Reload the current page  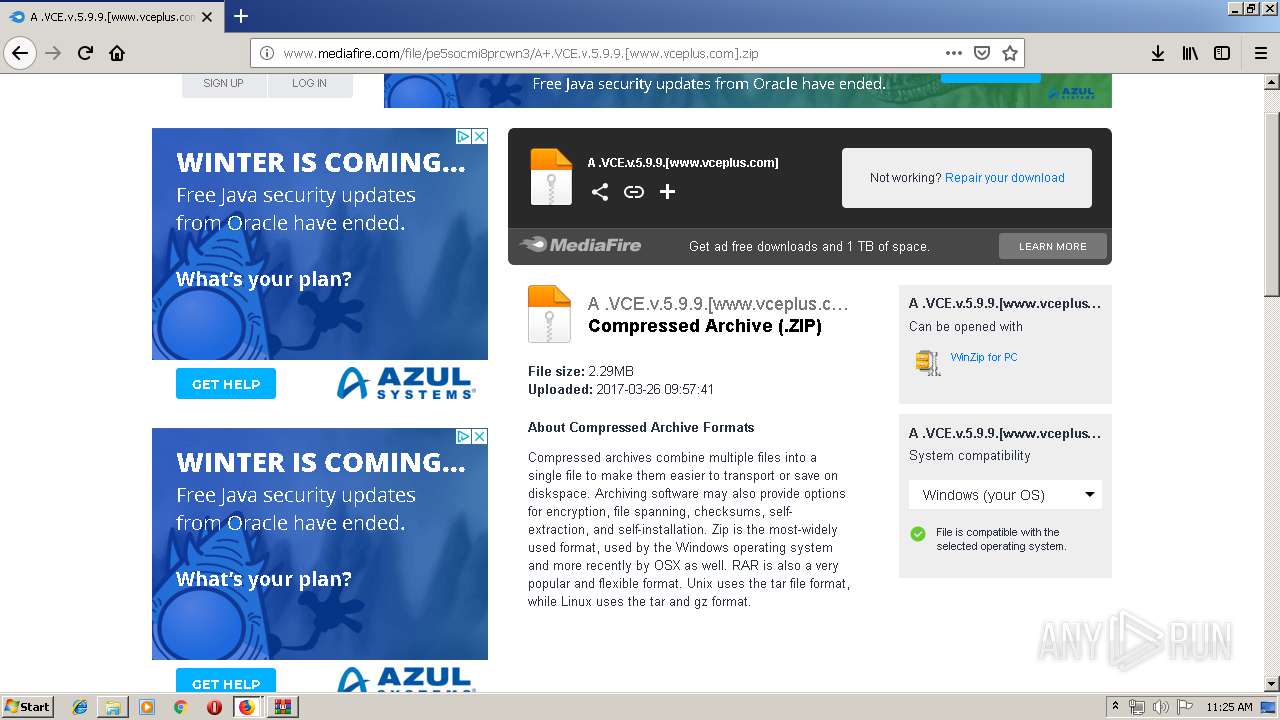pyautogui.click(x=86, y=53)
